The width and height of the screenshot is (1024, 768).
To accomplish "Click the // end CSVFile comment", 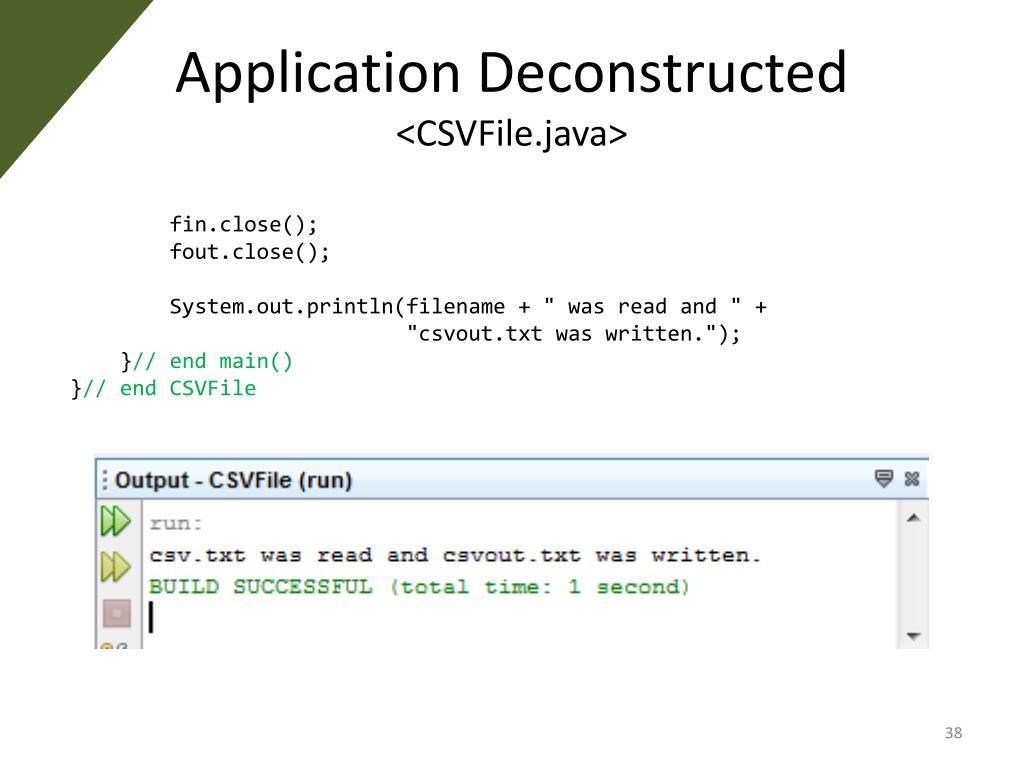I will tap(170, 389).
